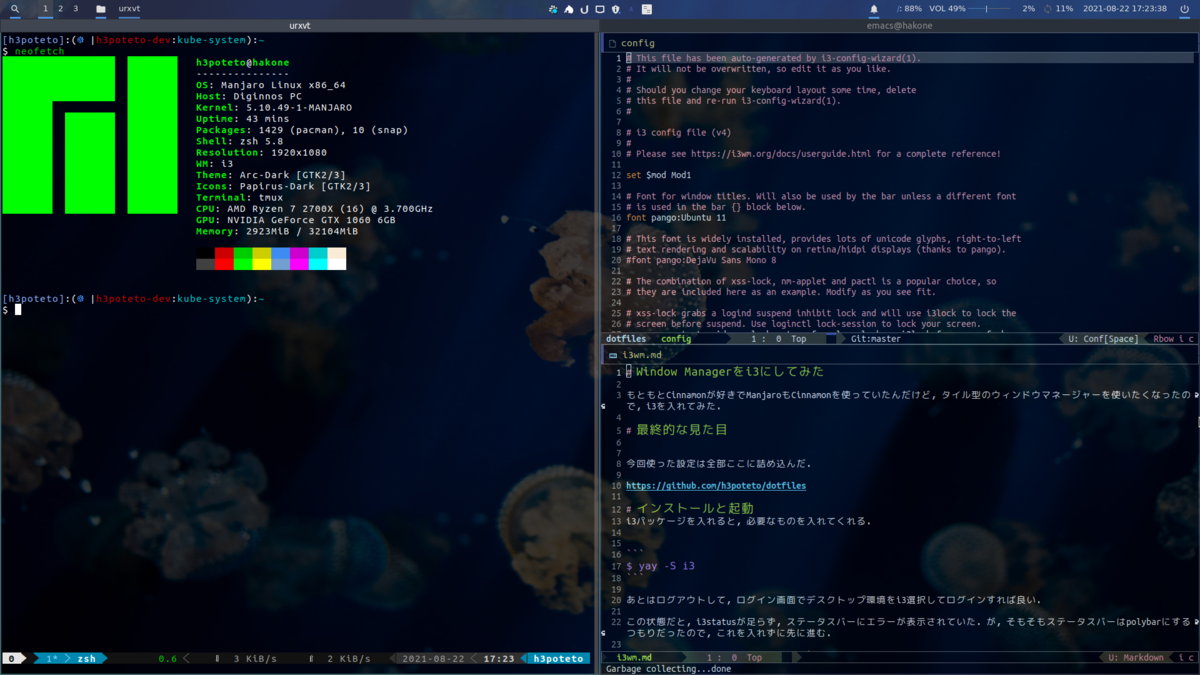This screenshot has width=1200, height=675.
Task: Click the Git:master indicator in modeline
Action: click(876, 339)
